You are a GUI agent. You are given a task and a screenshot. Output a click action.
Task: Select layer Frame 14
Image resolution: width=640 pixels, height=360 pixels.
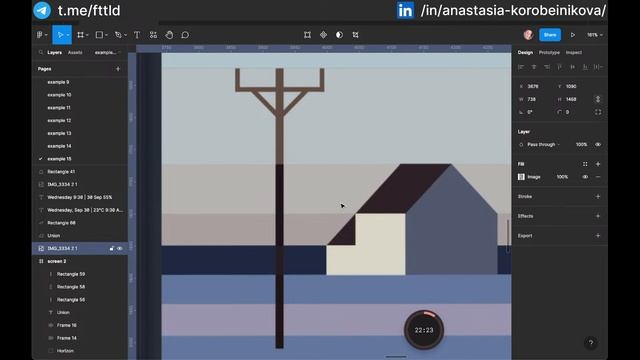coord(67,338)
